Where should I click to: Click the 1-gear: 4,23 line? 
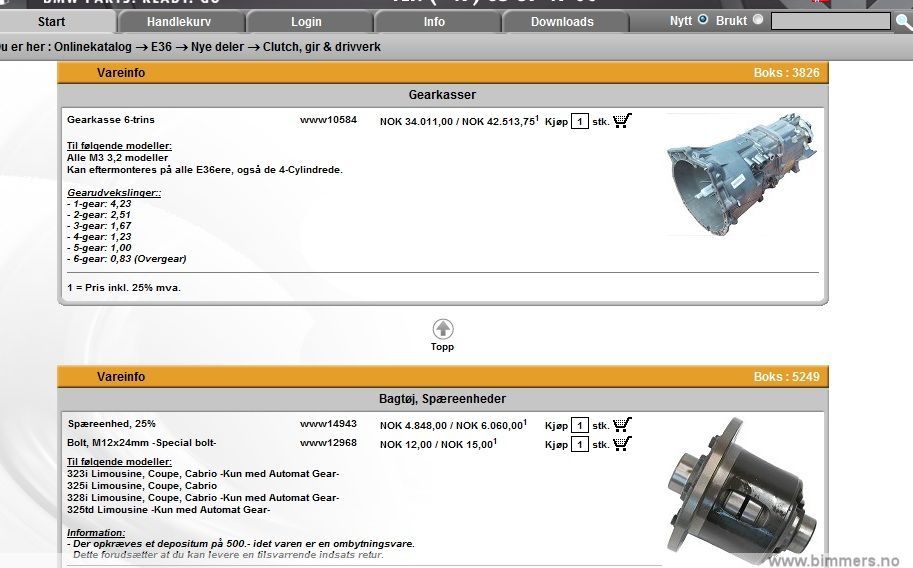pyautogui.click(x=99, y=204)
